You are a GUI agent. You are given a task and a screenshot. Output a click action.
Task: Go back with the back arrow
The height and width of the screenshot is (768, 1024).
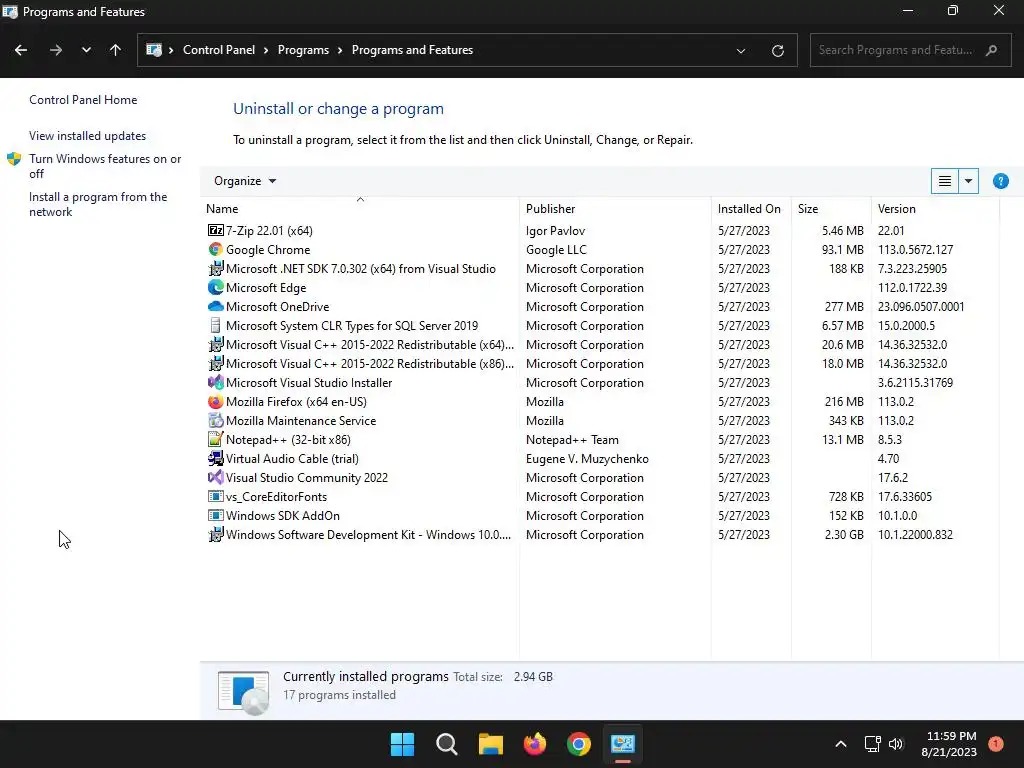pyautogui.click(x=21, y=50)
